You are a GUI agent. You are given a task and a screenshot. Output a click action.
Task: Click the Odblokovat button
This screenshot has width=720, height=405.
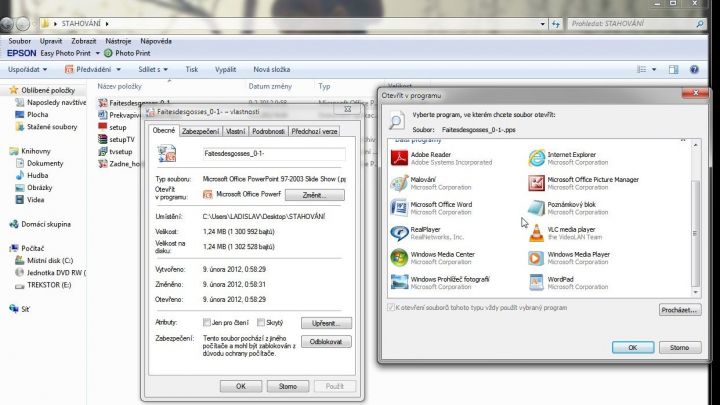pos(326,342)
